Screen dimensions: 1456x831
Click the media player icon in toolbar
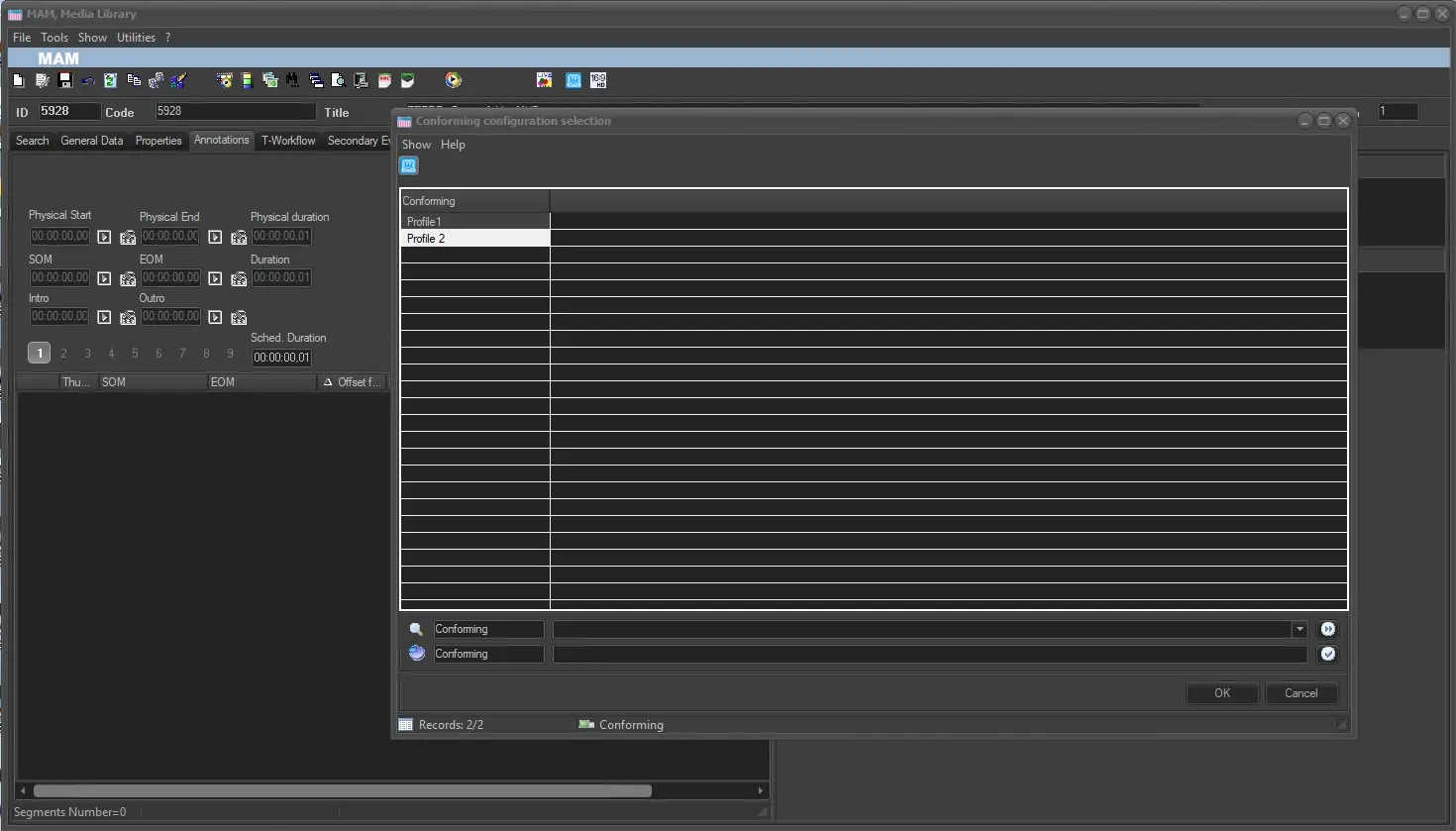(x=453, y=80)
